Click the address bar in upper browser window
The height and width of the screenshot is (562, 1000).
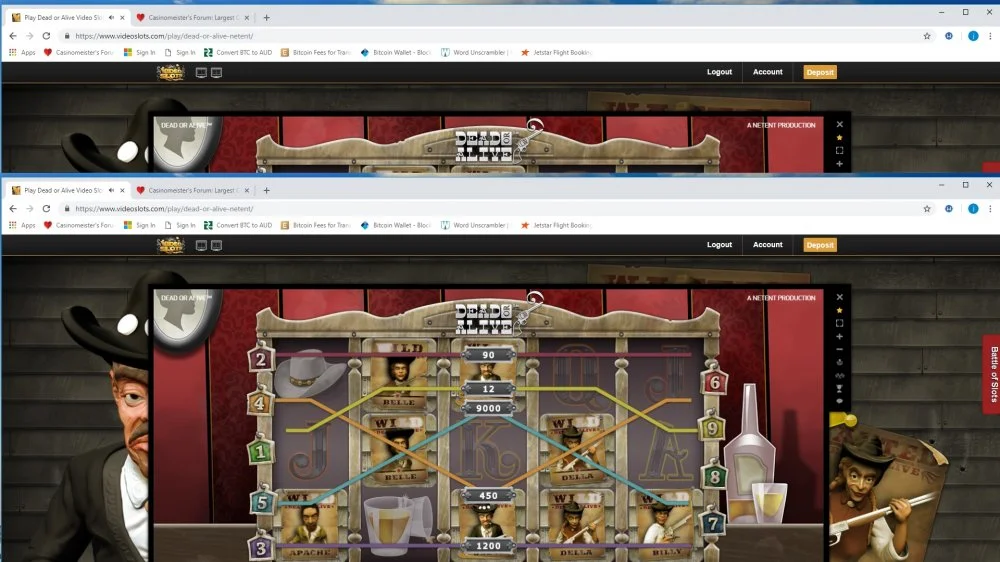tap(491, 36)
